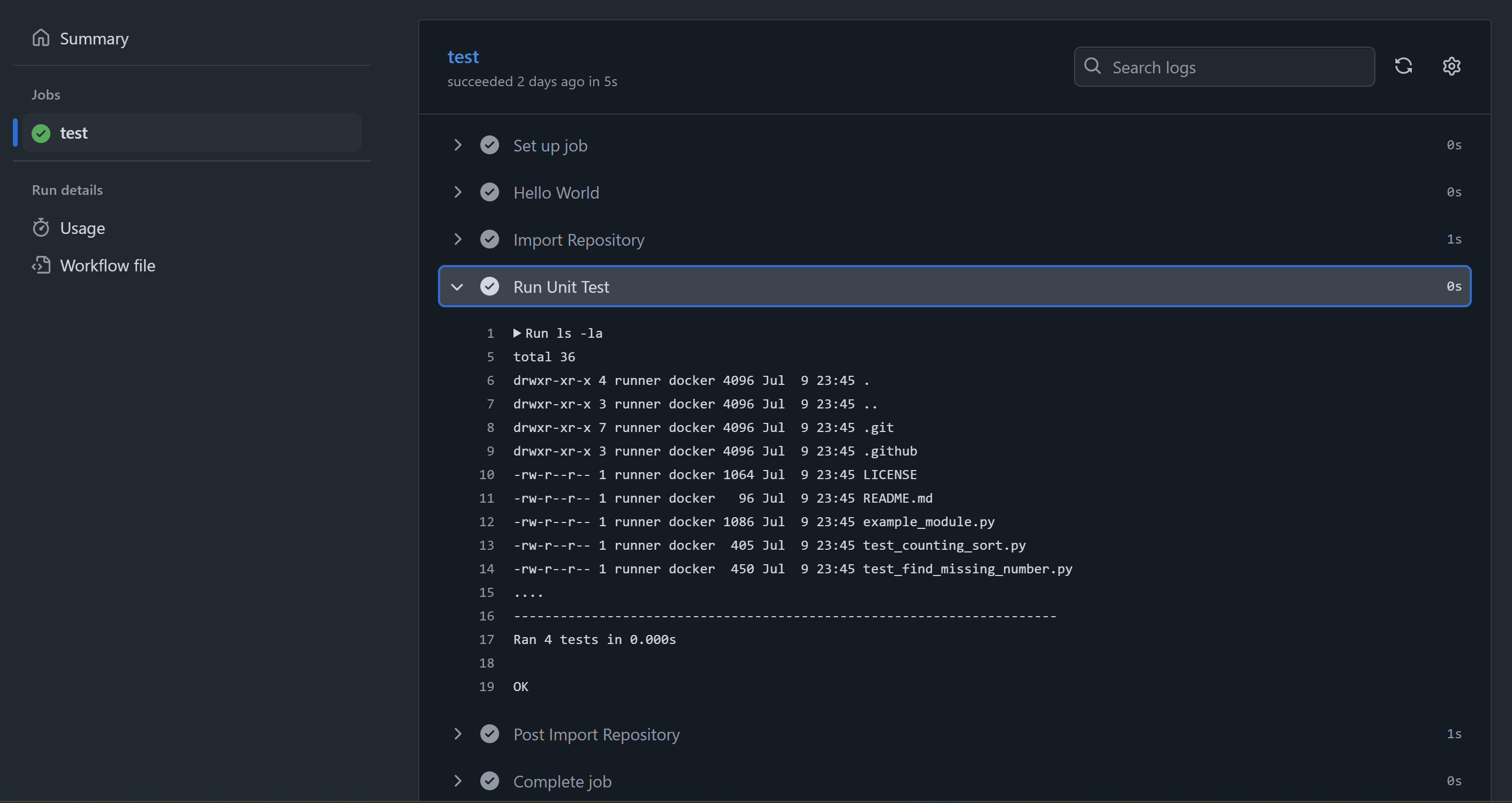
Task: Open the log settings gear icon
Action: point(1451,66)
